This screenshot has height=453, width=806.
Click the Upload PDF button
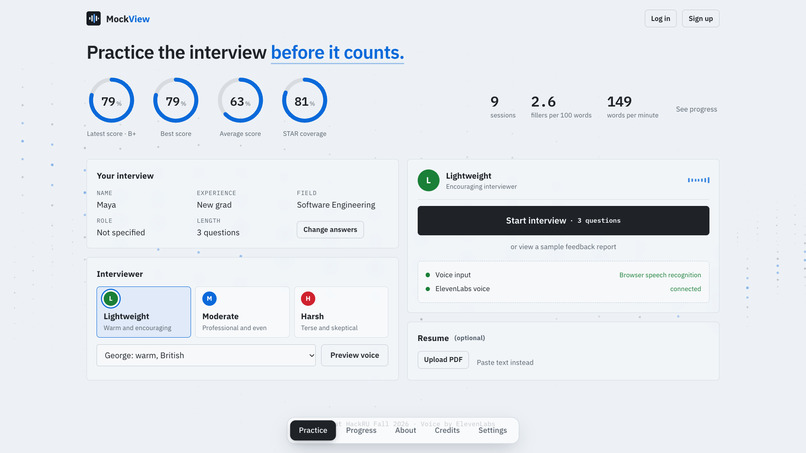(x=443, y=360)
